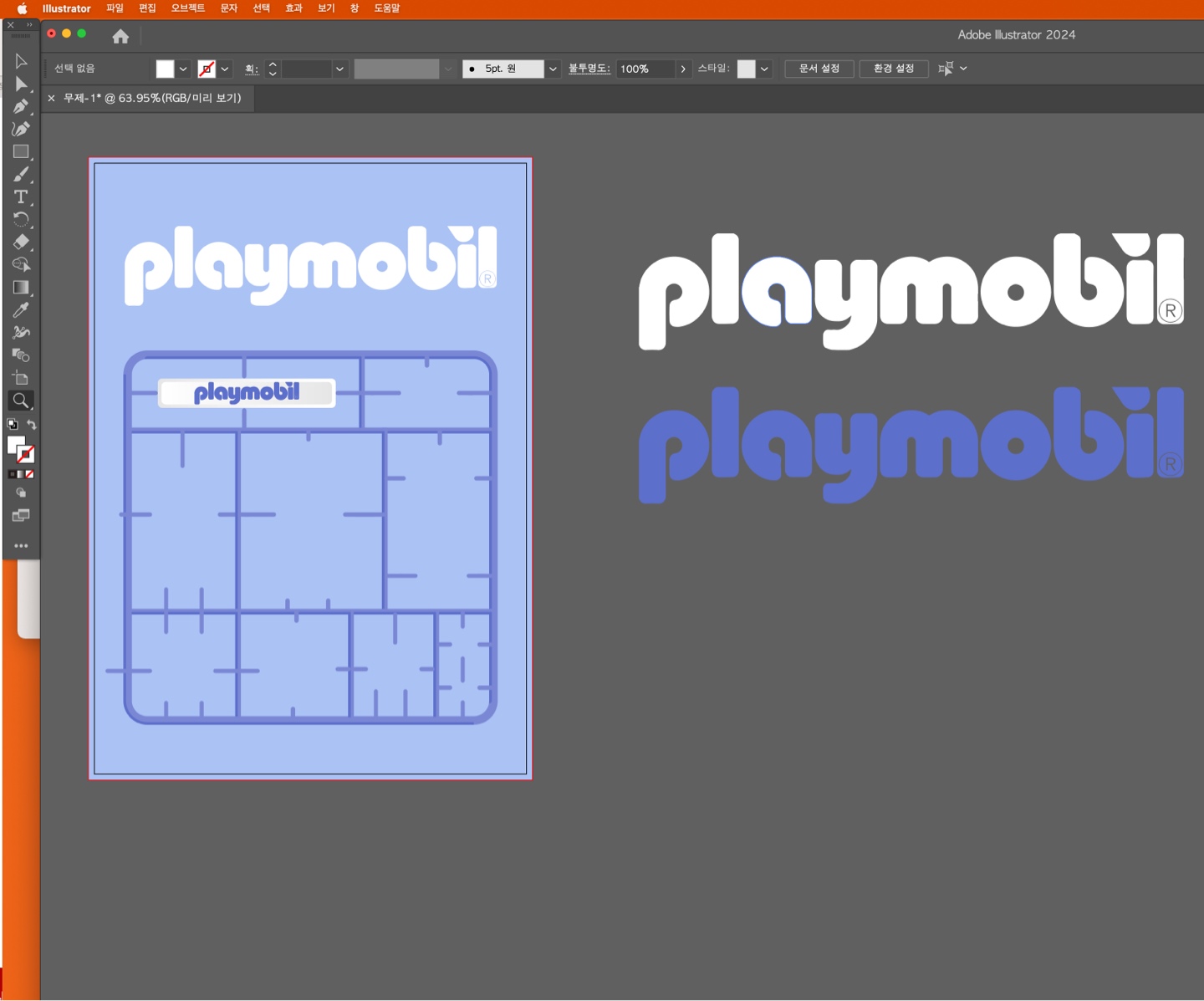Screen dimensions: 1204x1001
Task: Swap fill and stroke colors
Action: 32,425
